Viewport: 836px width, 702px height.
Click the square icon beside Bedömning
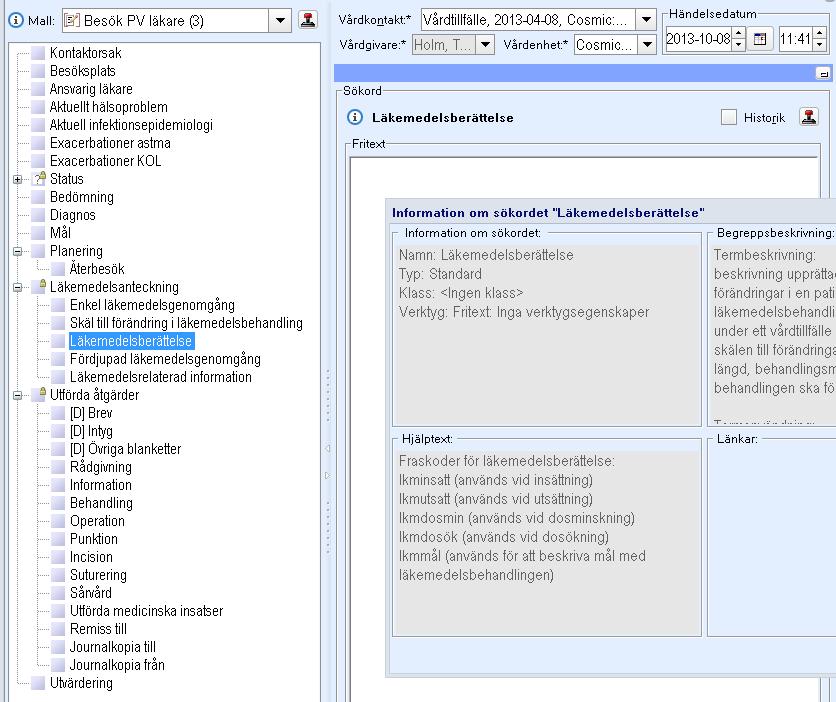[x=38, y=197]
